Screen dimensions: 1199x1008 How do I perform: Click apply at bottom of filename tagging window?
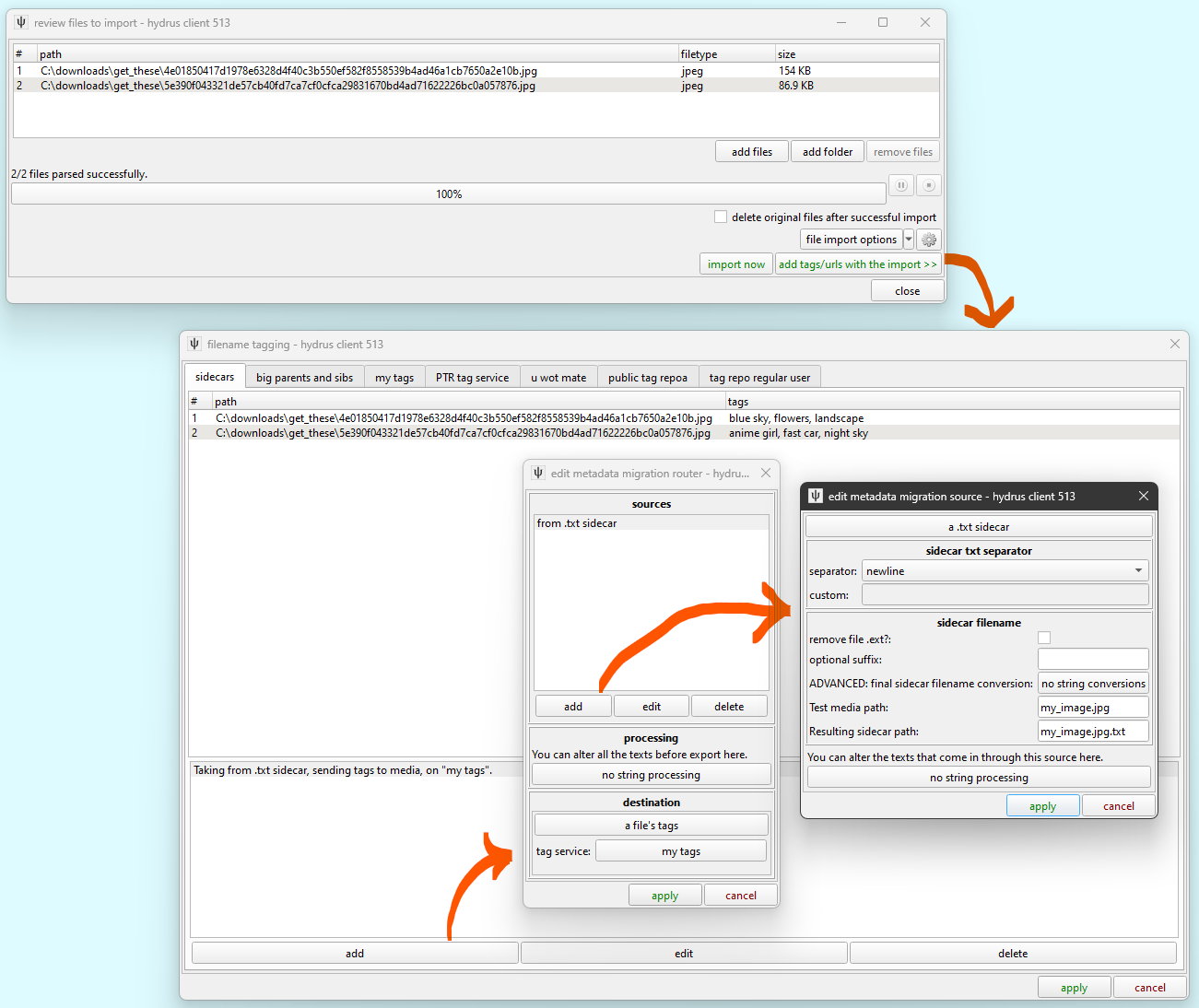(x=1074, y=988)
